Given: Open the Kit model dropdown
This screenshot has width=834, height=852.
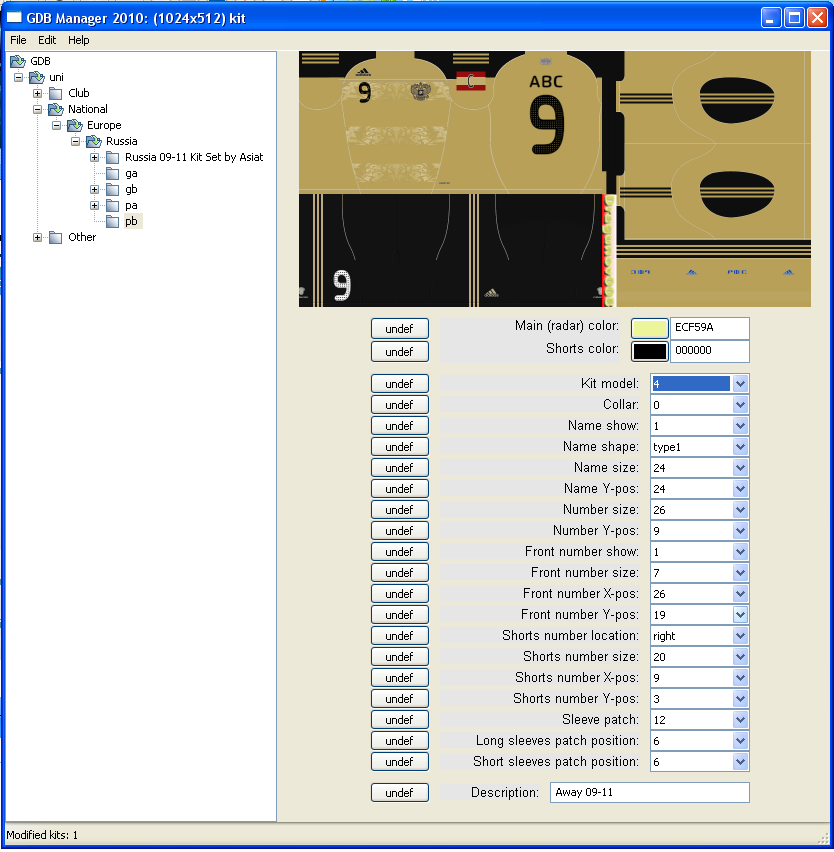Looking at the screenshot, I should click(x=740, y=384).
